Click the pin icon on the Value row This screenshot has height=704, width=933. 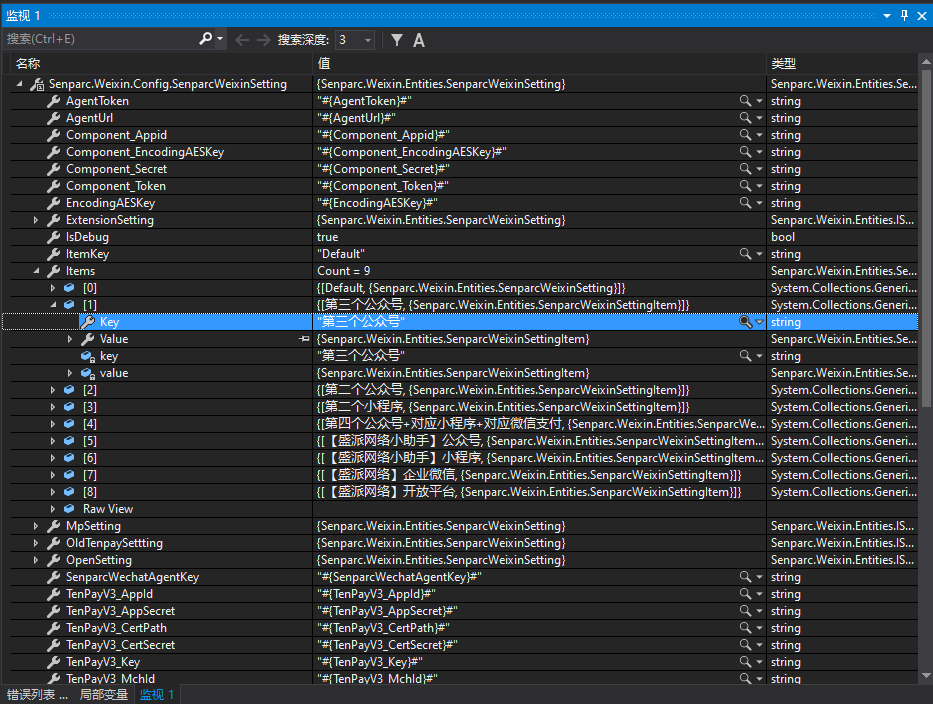pos(305,338)
